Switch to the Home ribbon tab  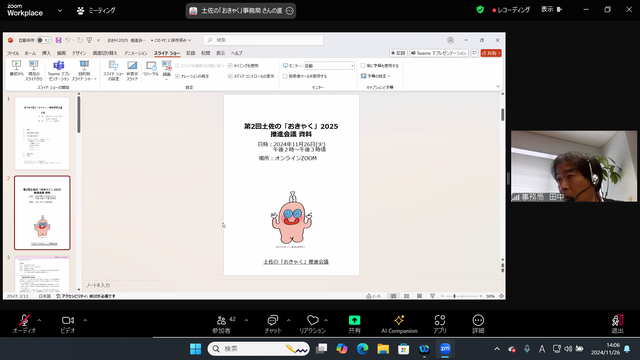pos(30,53)
